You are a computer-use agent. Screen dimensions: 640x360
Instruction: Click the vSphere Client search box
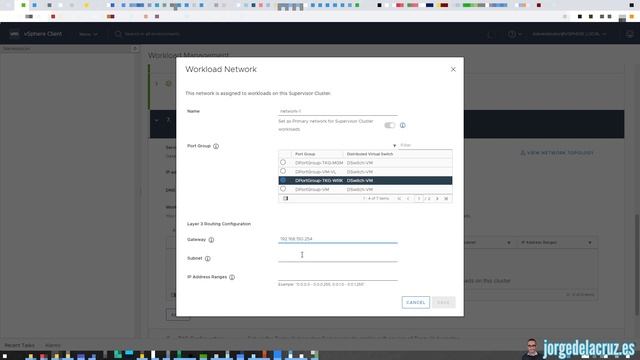click(148, 34)
